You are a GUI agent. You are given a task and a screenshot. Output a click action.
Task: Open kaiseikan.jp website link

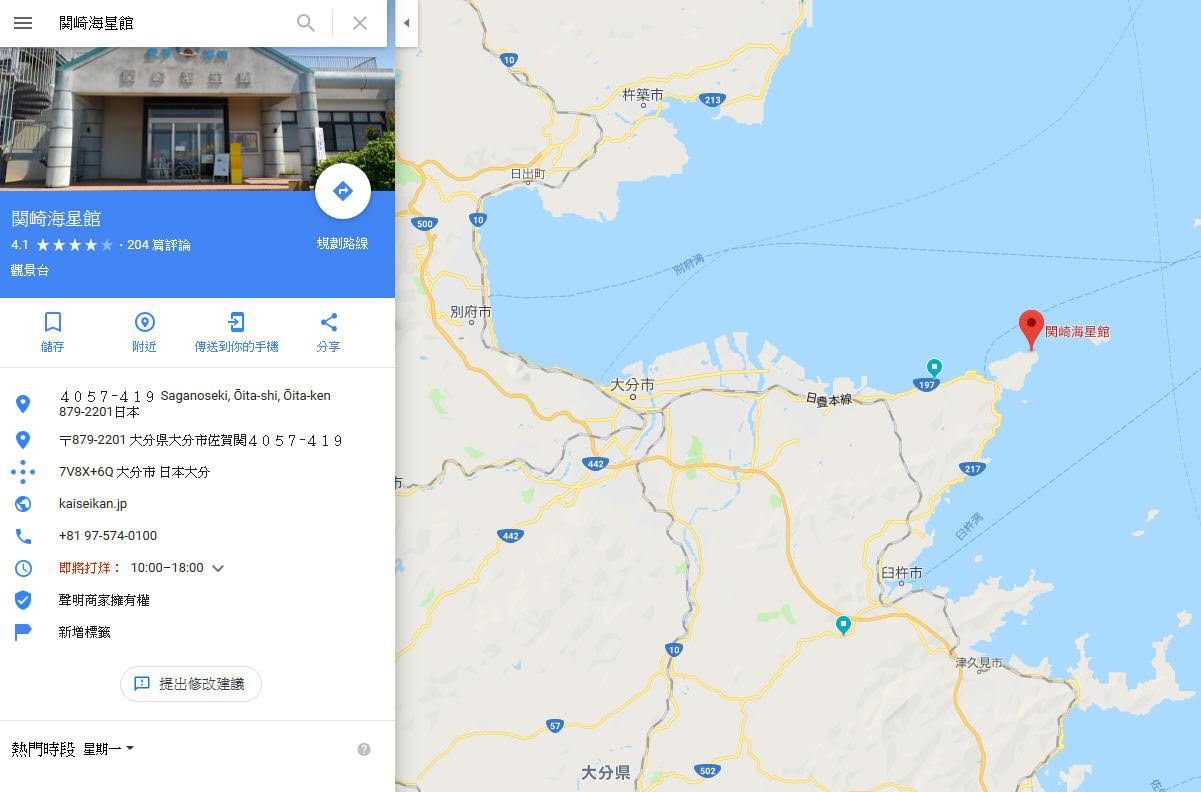[93, 504]
